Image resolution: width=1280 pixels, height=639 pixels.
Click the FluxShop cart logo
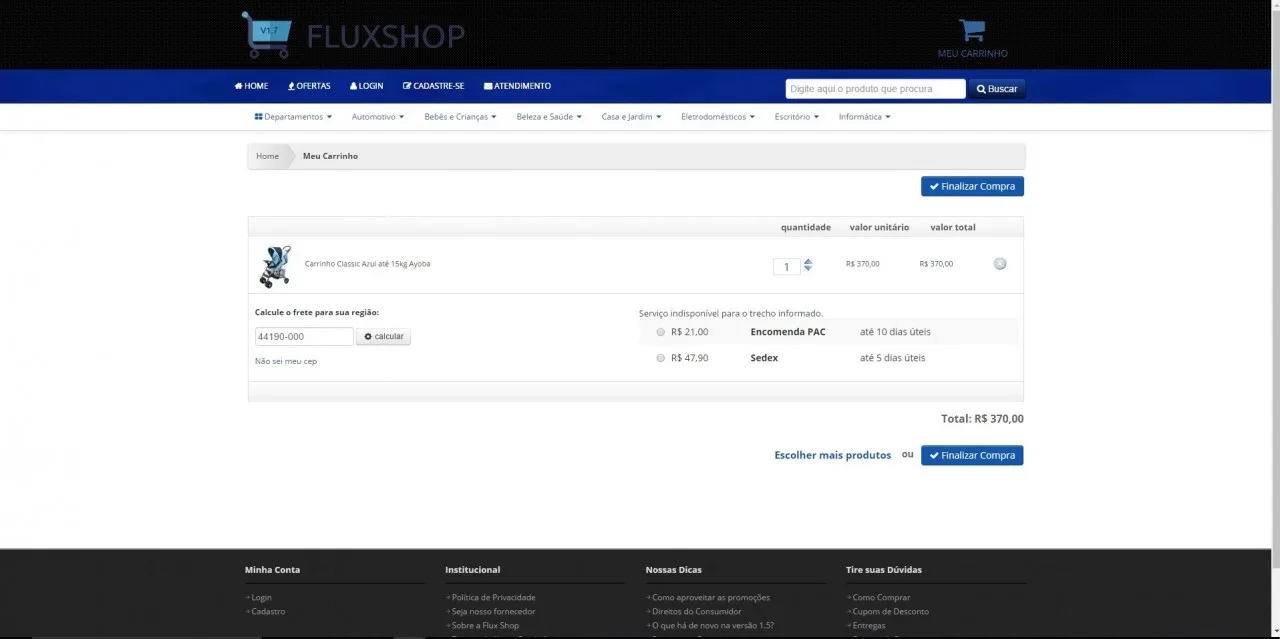(x=352, y=35)
